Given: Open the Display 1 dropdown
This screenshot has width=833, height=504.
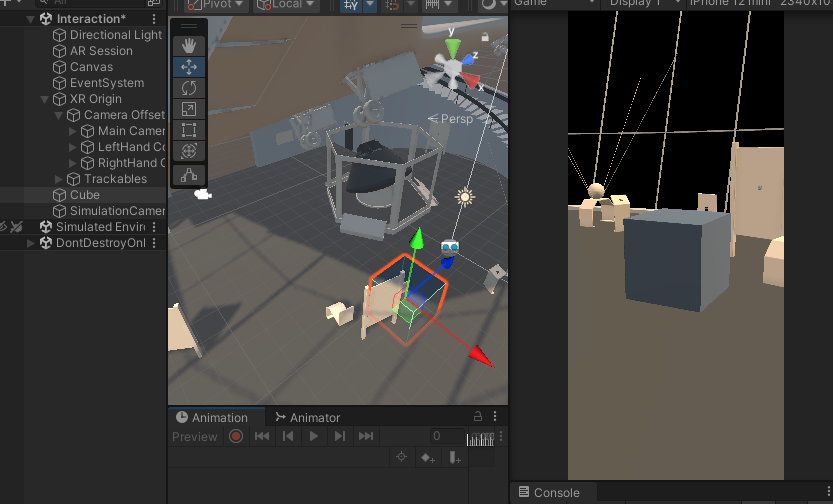Looking at the screenshot, I should 643,3.
